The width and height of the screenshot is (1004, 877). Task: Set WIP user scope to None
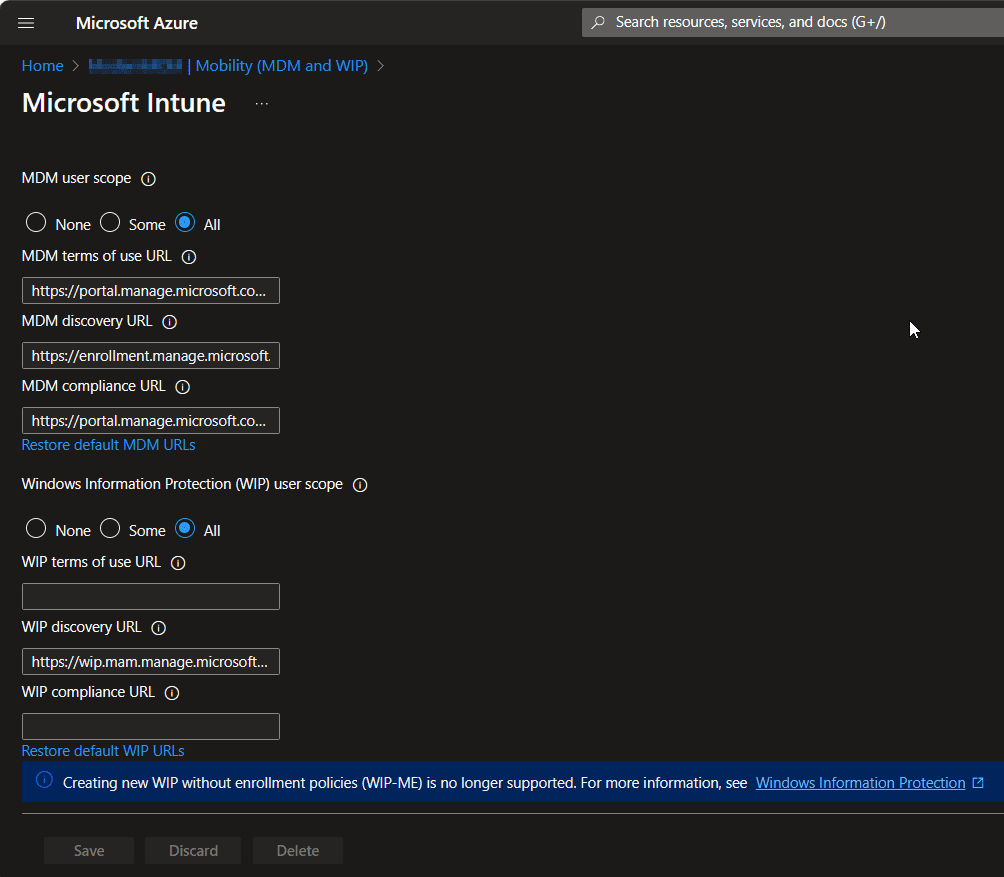(36, 528)
